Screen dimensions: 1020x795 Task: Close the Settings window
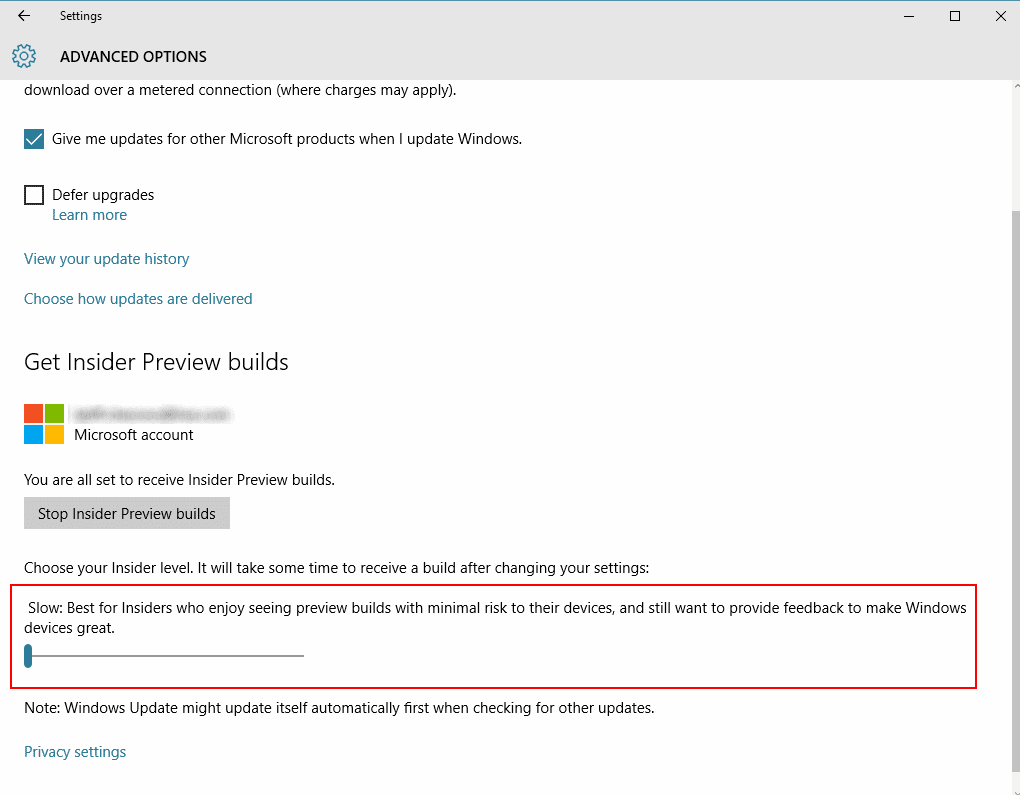(x=1000, y=16)
